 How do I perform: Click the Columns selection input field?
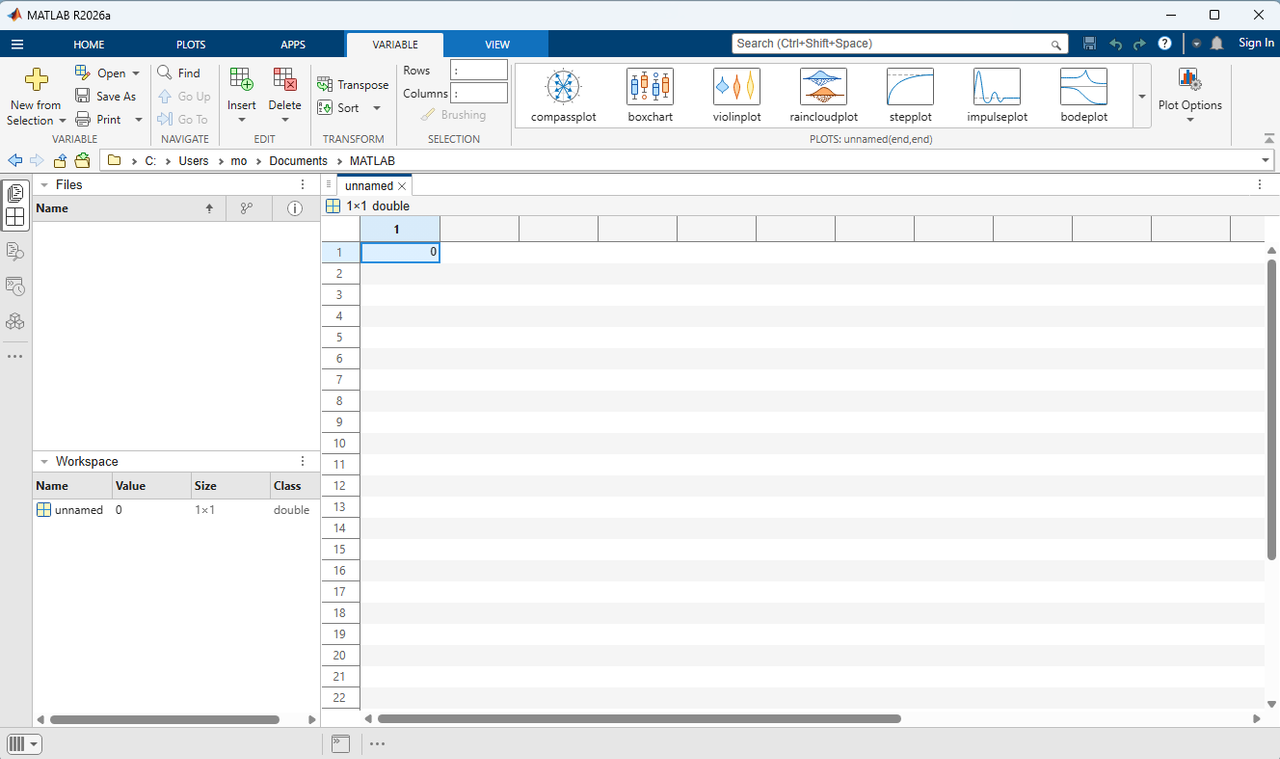(479, 93)
